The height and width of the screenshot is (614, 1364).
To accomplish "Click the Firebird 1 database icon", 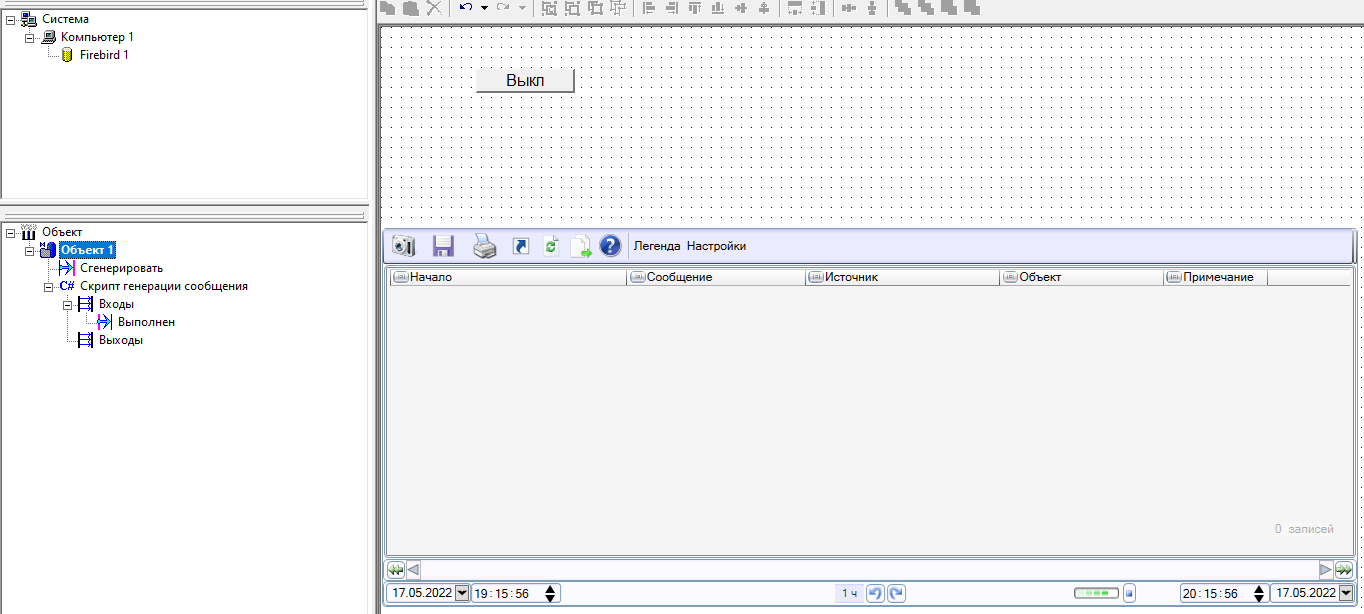I will [x=67, y=55].
